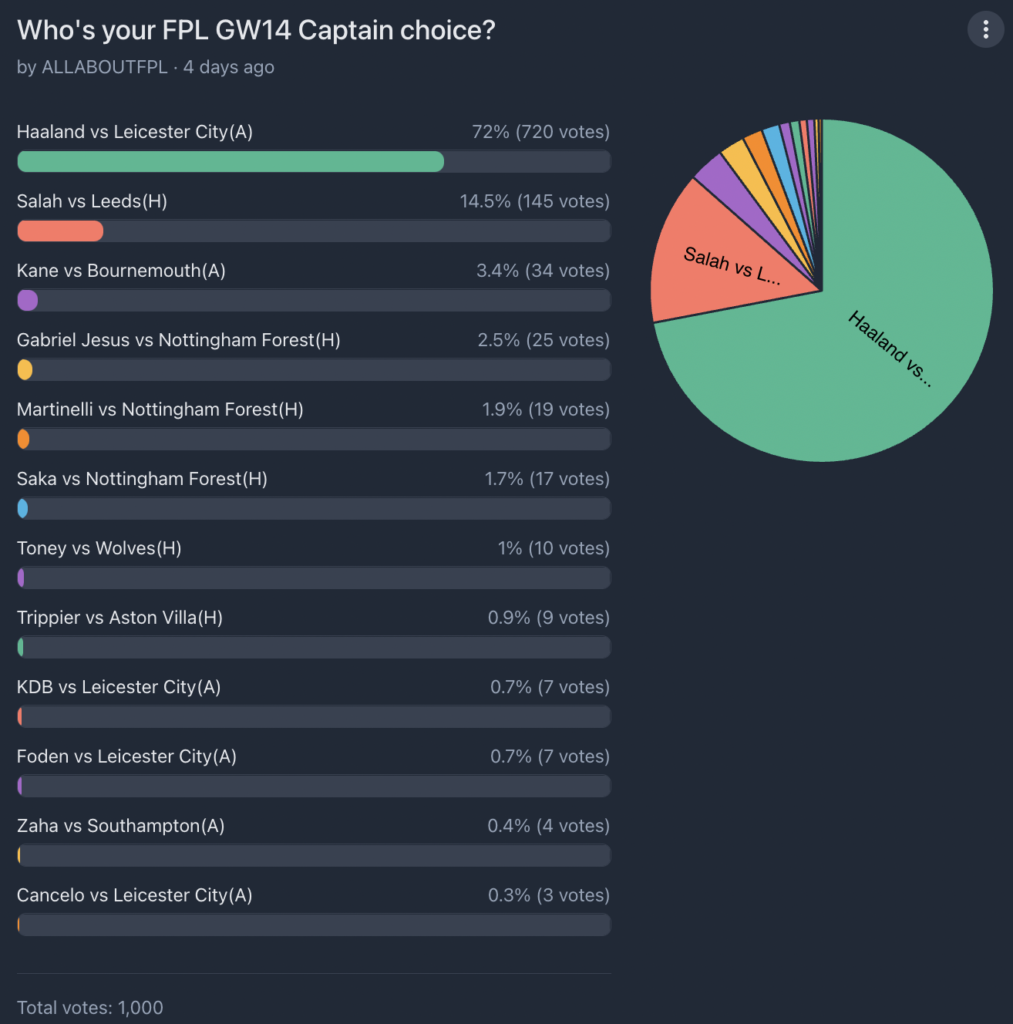Open the three-dot options menu
Screen dimensions: 1013x1024
[x=985, y=29]
